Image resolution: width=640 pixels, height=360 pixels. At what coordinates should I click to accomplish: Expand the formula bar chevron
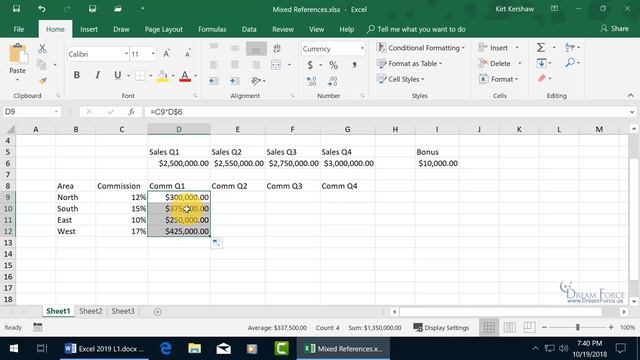tap(632, 111)
